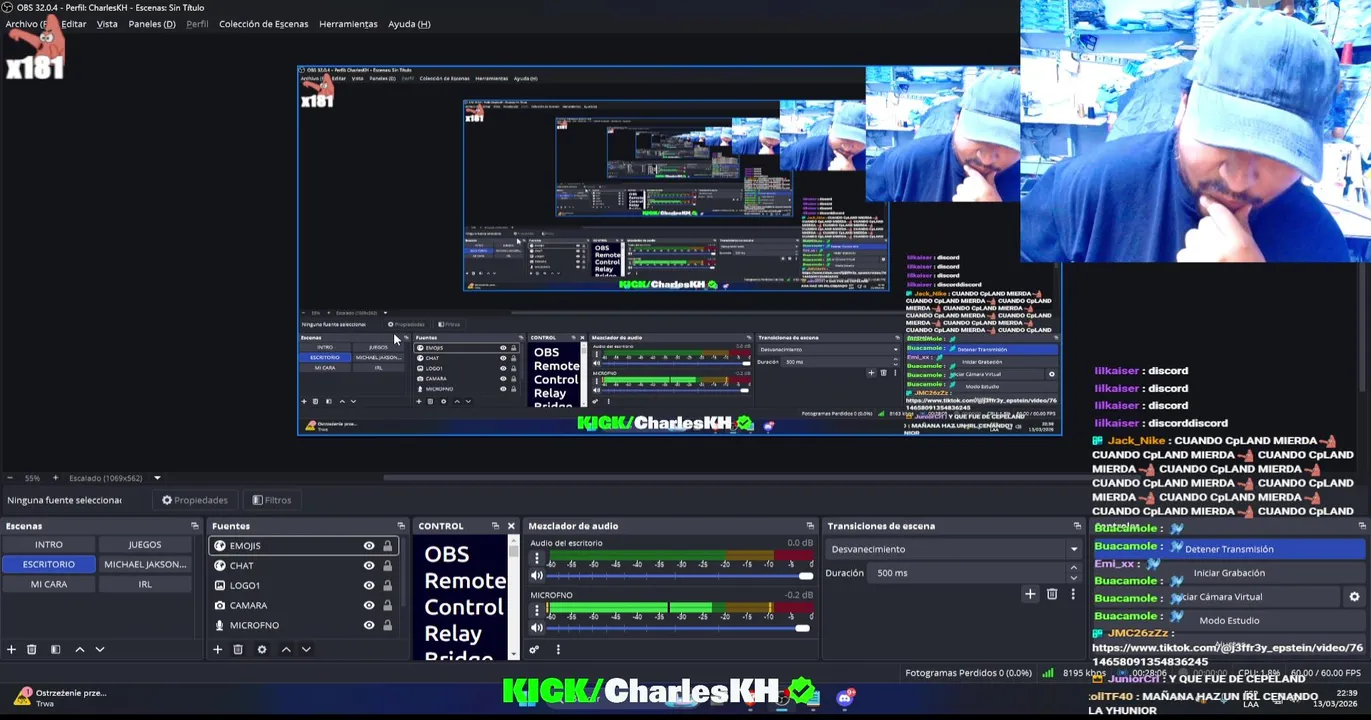Viewport: 1371px width, 720px height.
Task: Select the MI CARA scene
Action: (x=49, y=584)
